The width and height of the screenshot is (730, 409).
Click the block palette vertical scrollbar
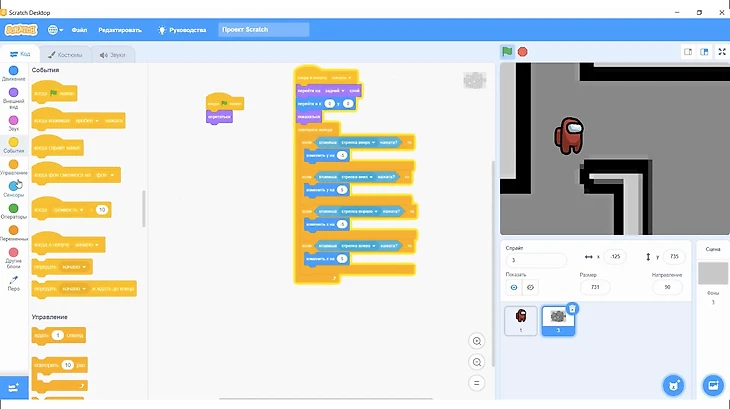pyautogui.click(x=144, y=210)
